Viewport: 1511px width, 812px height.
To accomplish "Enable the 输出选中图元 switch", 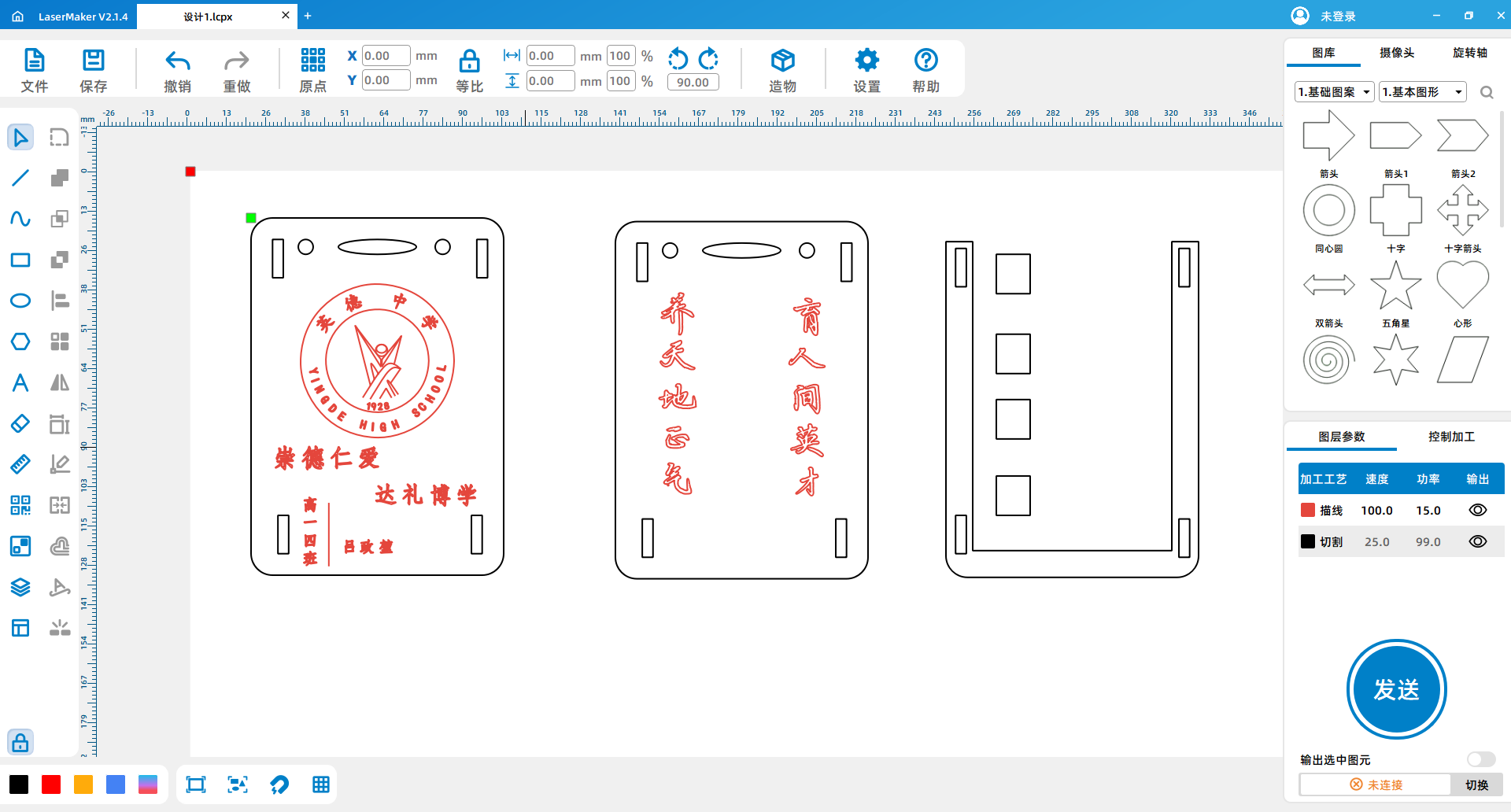I will pos(1480,759).
